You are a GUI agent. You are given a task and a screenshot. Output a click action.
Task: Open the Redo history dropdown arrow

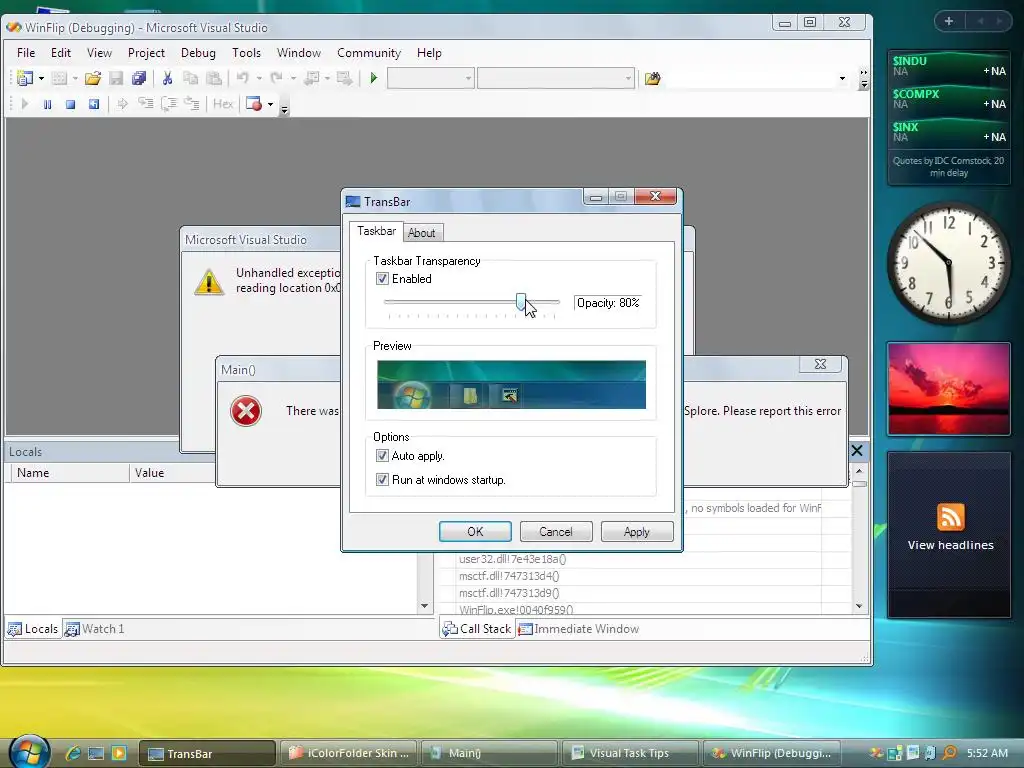click(293, 78)
